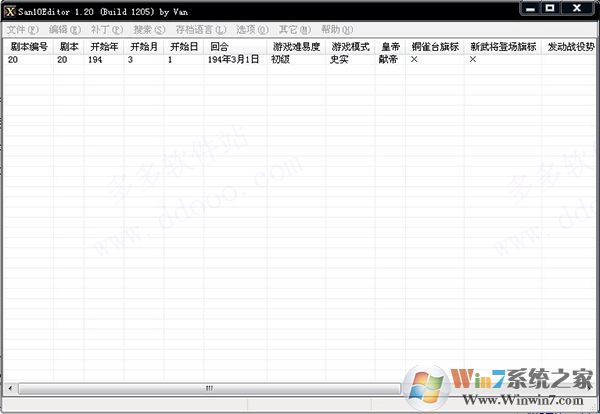Sort by 剧本编号 column header
The width and height of the screenshot is (600, 414).
29,47
